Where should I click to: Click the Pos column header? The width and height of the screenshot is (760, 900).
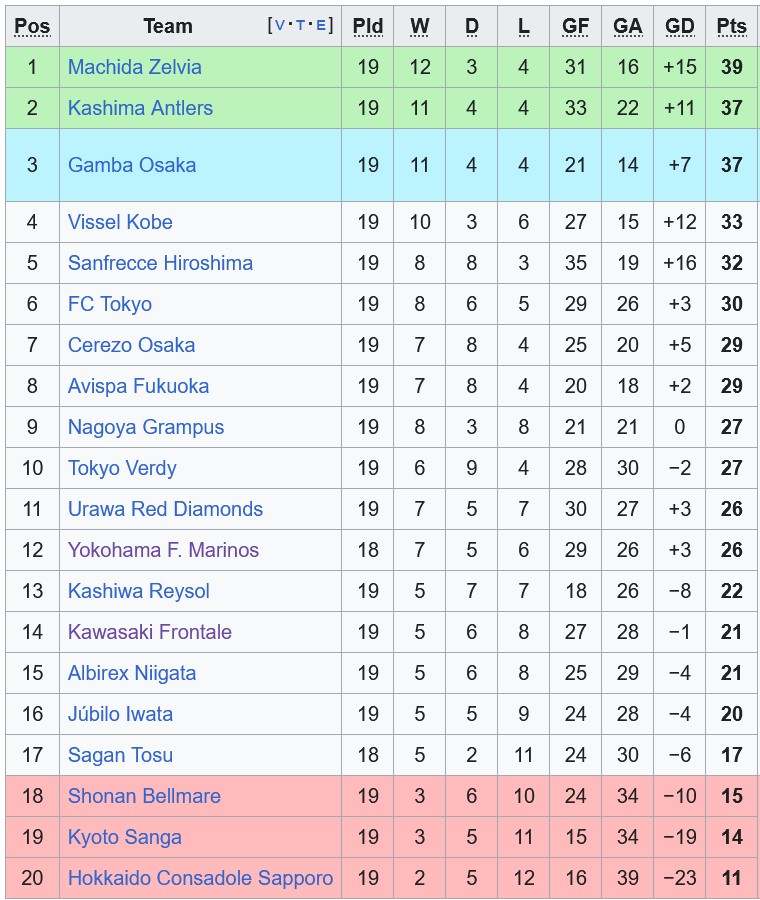[32, 26]
